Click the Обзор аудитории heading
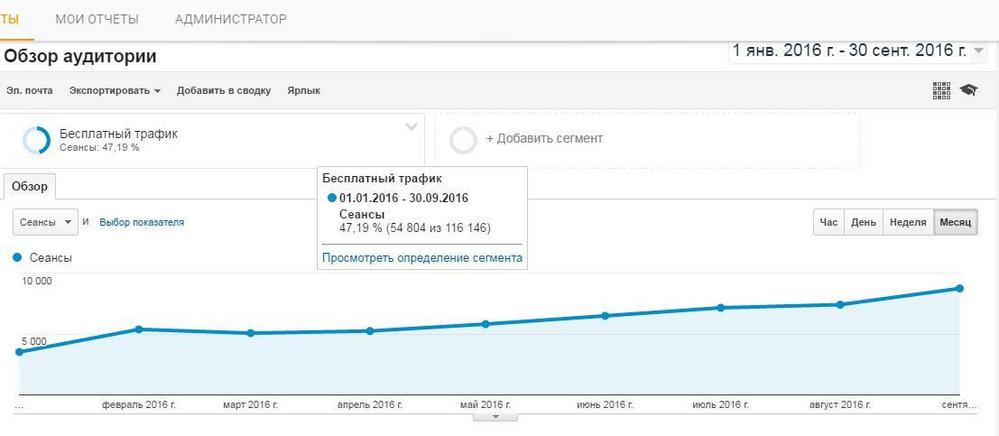The image size is (999, 436). (80, 57)
